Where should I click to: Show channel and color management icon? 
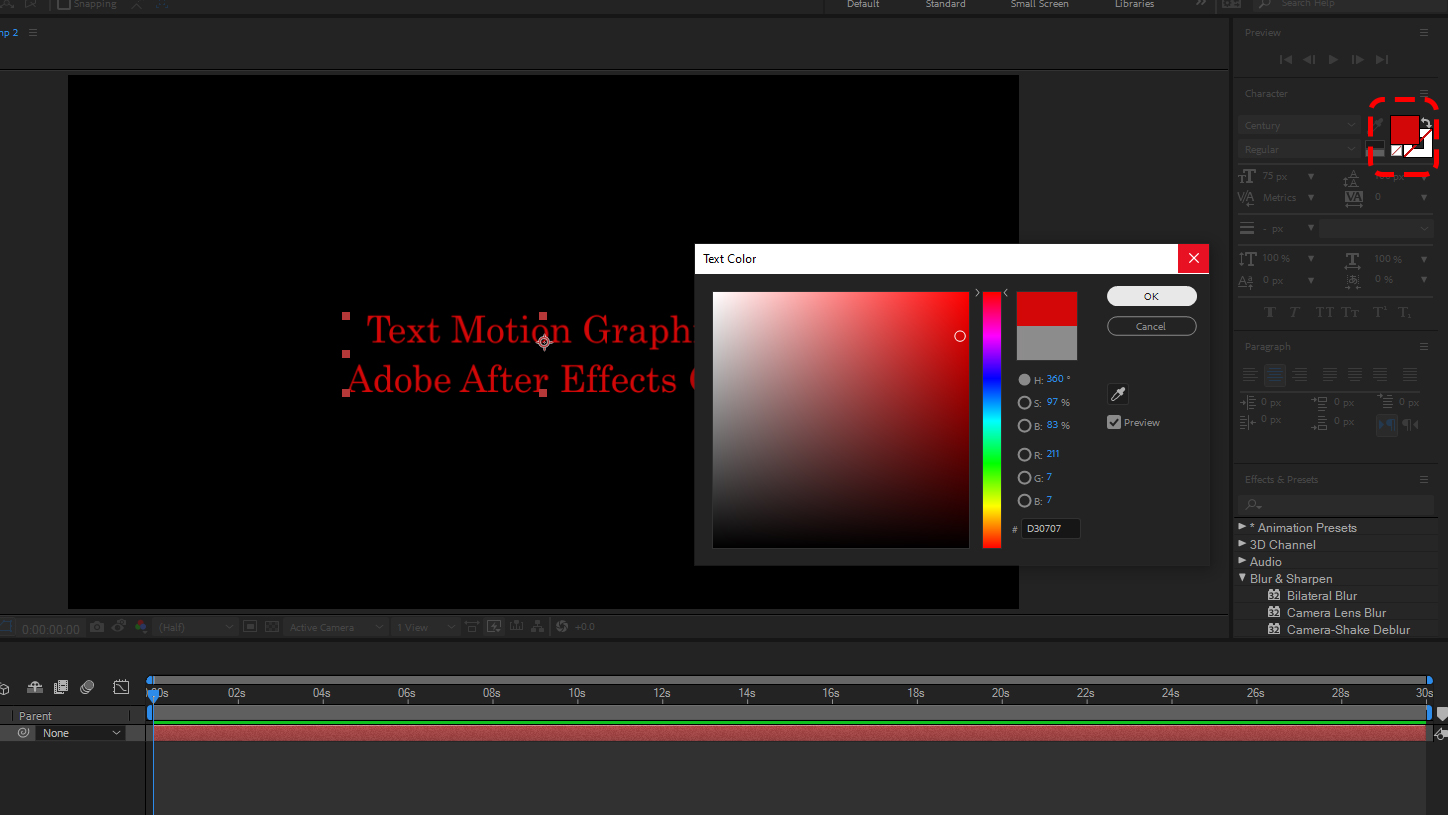coord(140,627)
